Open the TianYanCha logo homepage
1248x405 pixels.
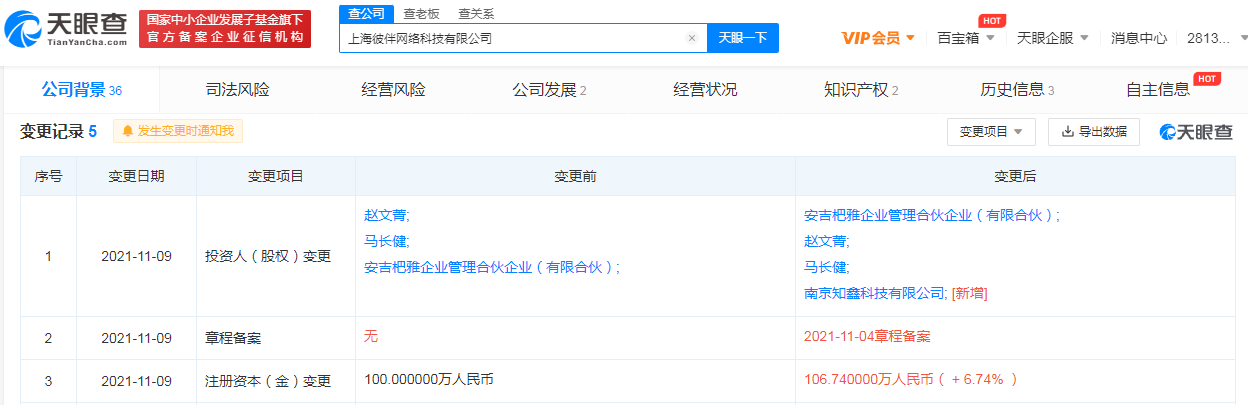click(x=66, y=30)
